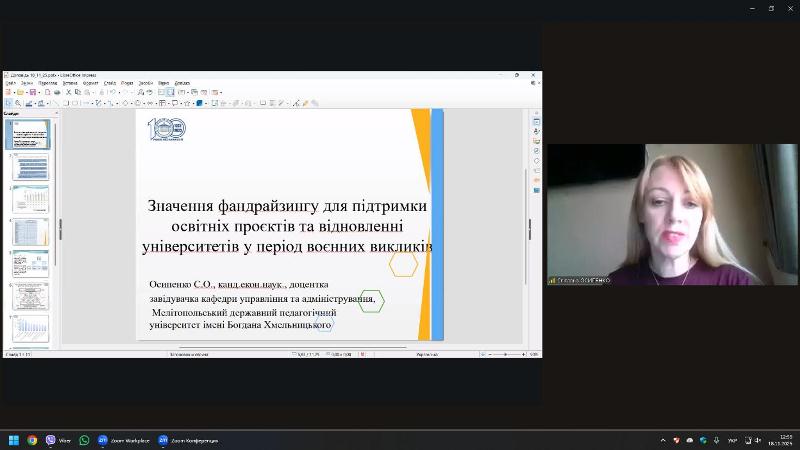This screenshot has width=800, height=450.
Task: Activate the Zoom and Pan tool
Action: (x=18, y=103)
